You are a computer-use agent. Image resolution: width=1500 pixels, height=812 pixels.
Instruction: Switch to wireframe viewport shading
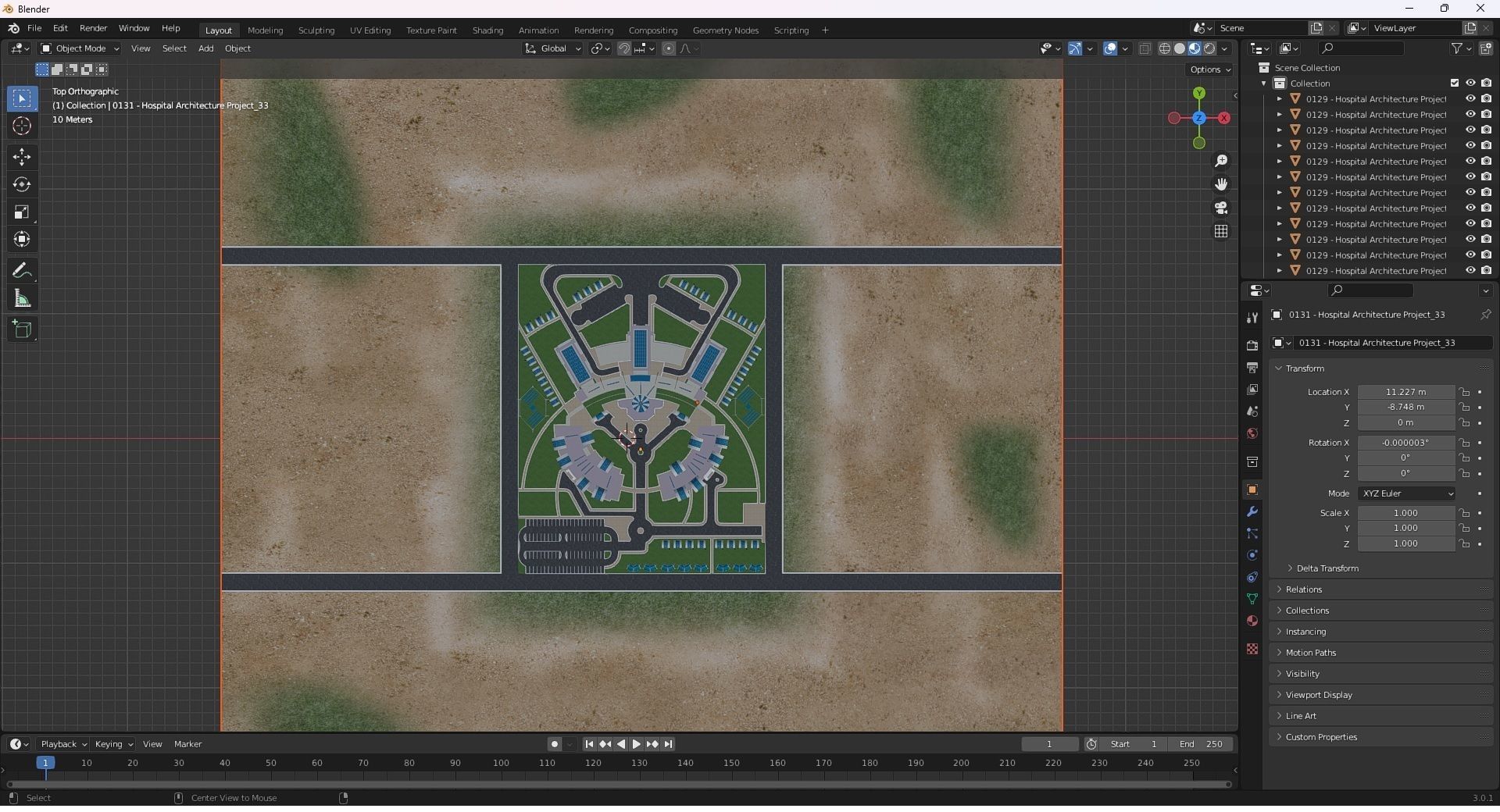click(x=1165, y=48)
